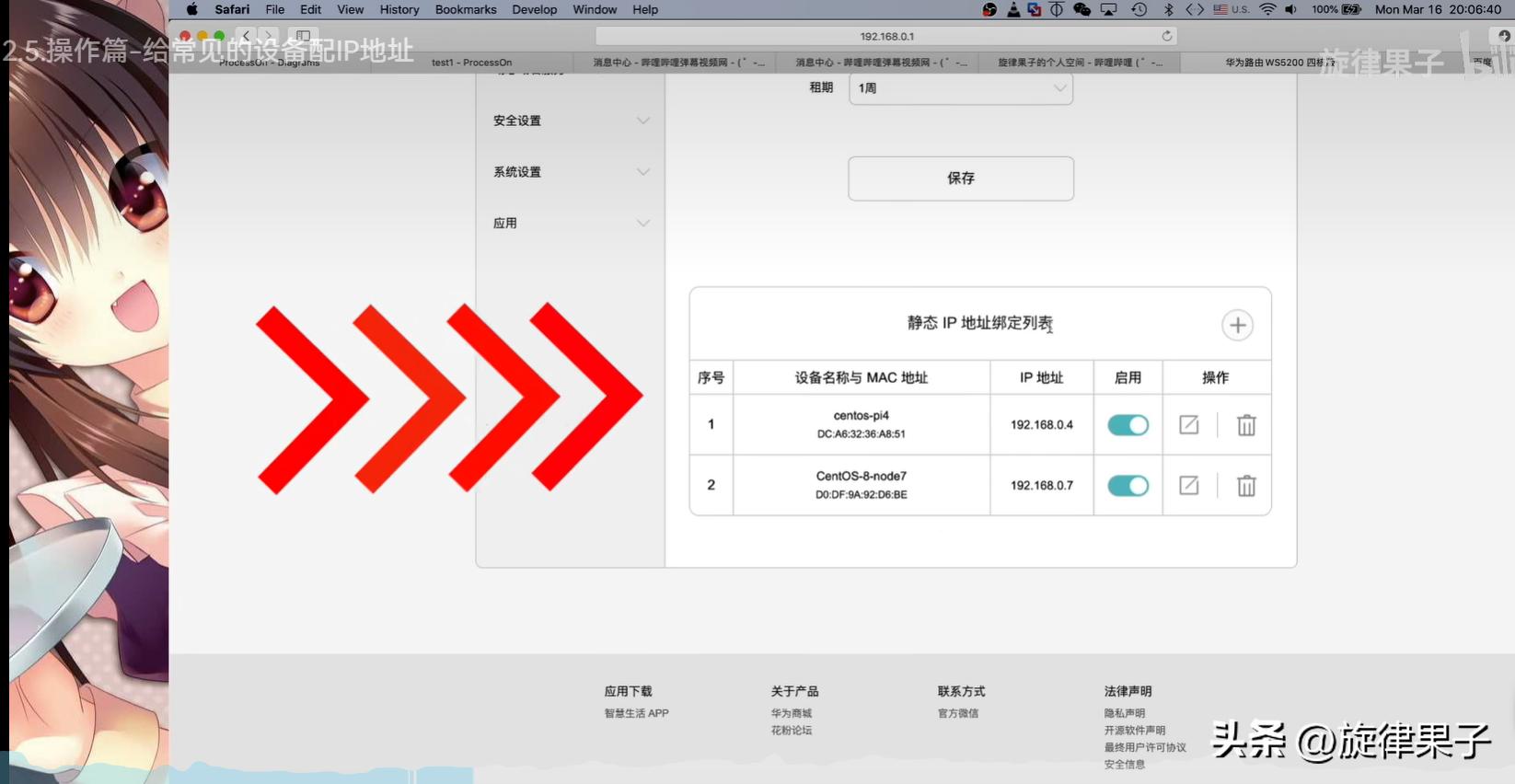1515x784 pixels.
Task: Open the volume control menu
Action: [x=1291, y=9]
